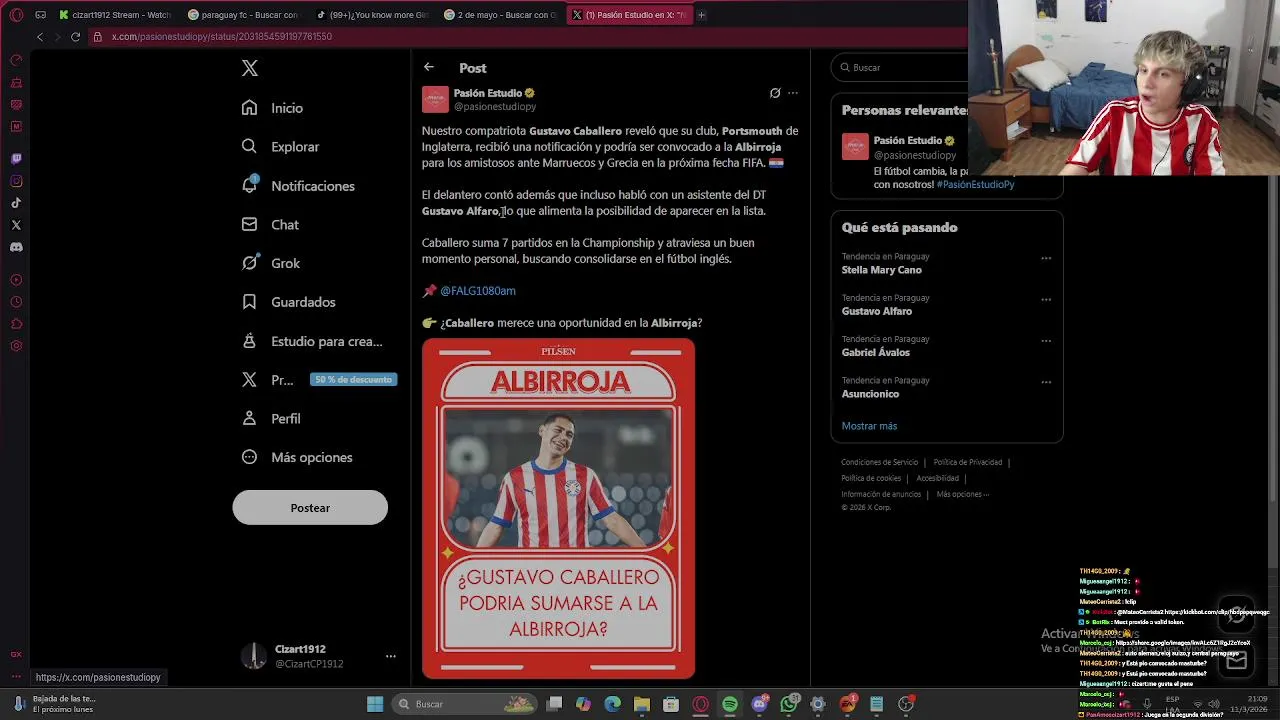Click Mostrar más under trends
The width and height of the screenshot is (1280, 720).
869,426
